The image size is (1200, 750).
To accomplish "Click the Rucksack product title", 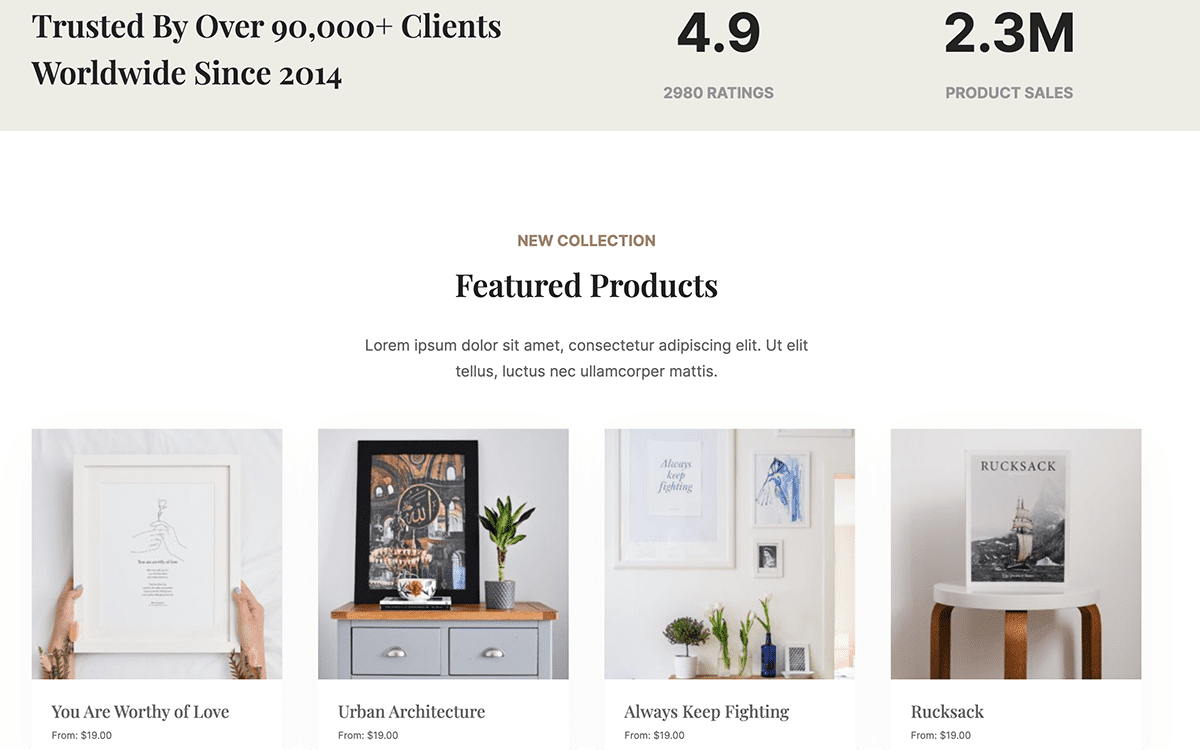I will [947, 712].
